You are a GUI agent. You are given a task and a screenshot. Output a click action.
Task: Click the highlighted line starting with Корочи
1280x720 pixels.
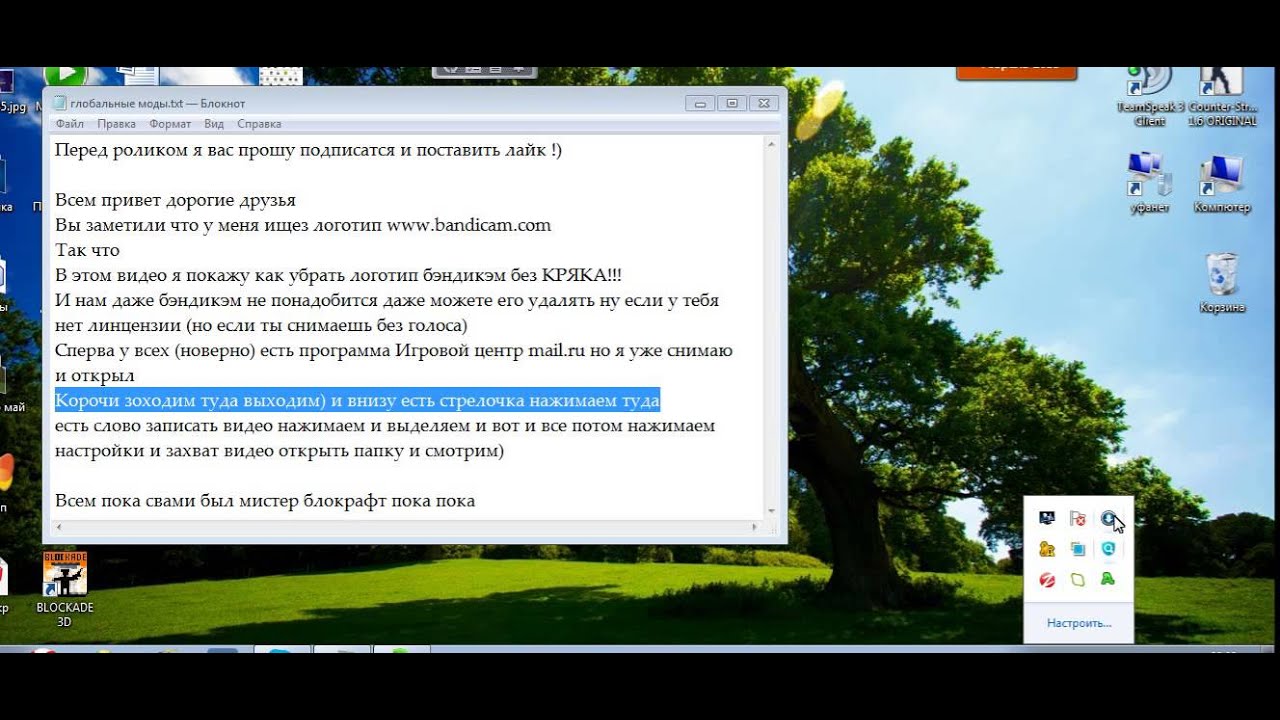357,401
